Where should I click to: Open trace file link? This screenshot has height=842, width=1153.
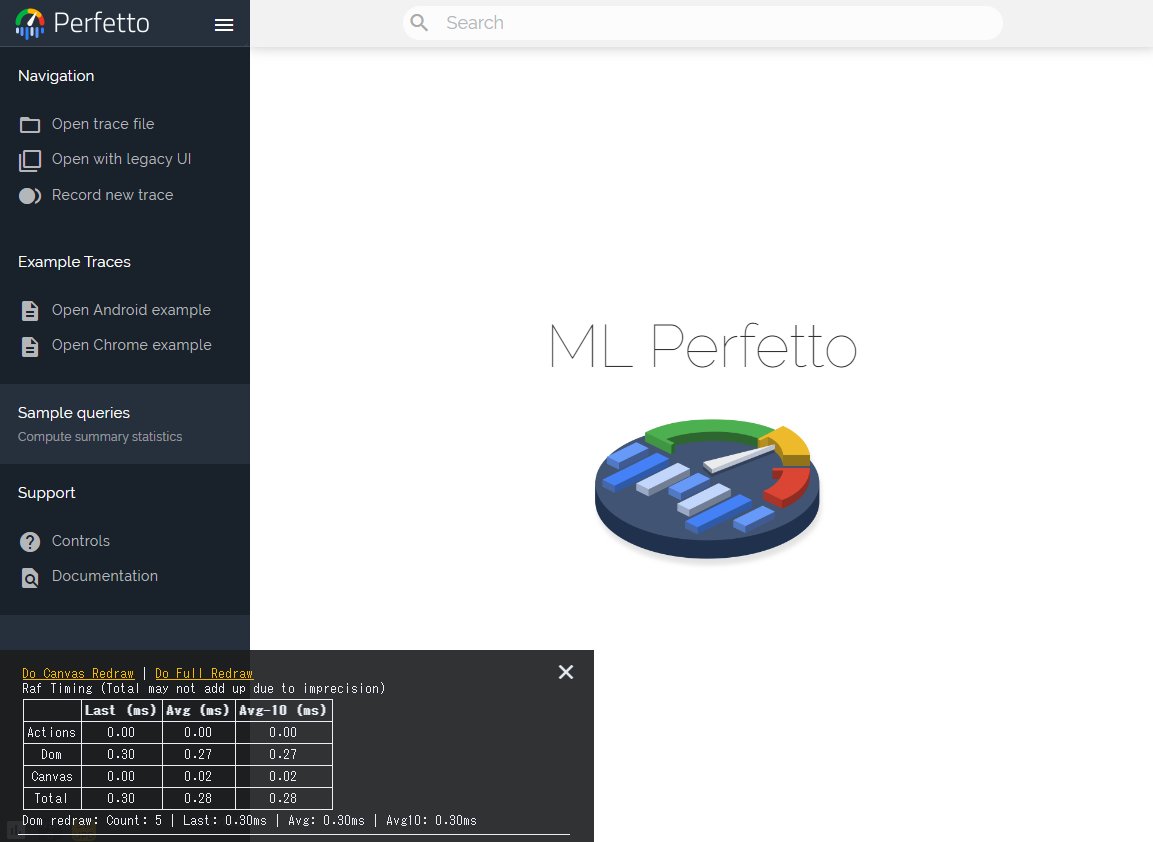(103, 124)
